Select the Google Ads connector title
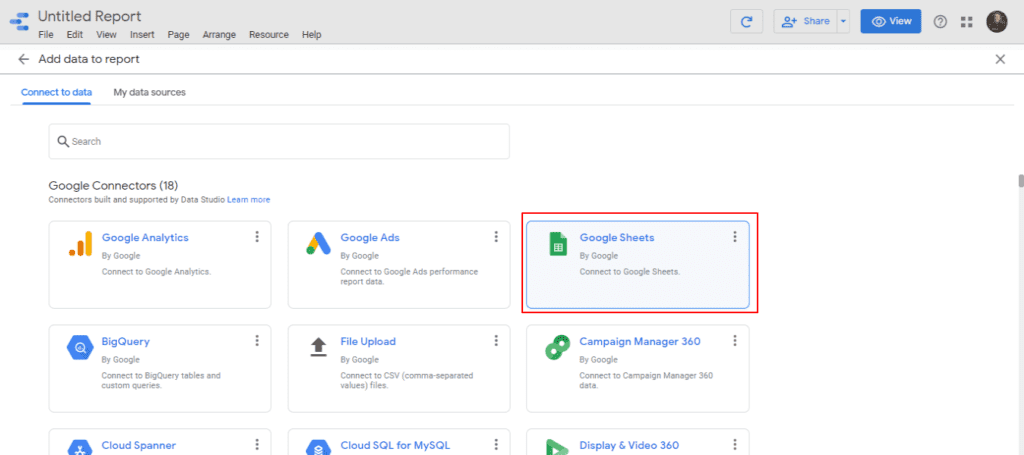1024x455 pixels. (370, 238)
